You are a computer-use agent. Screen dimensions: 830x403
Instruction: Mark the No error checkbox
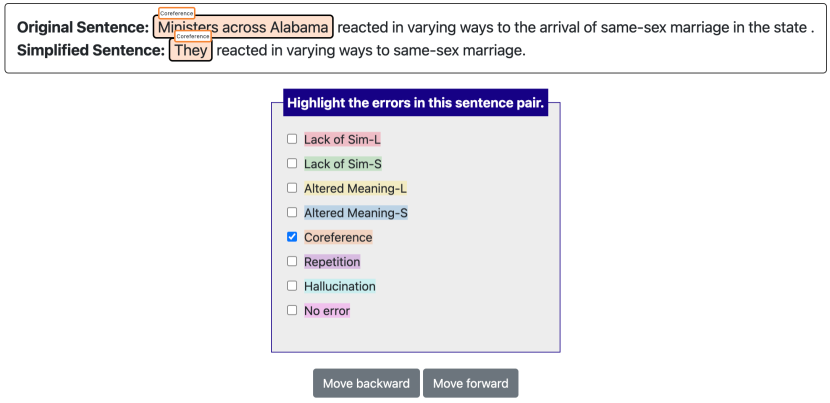292,310
